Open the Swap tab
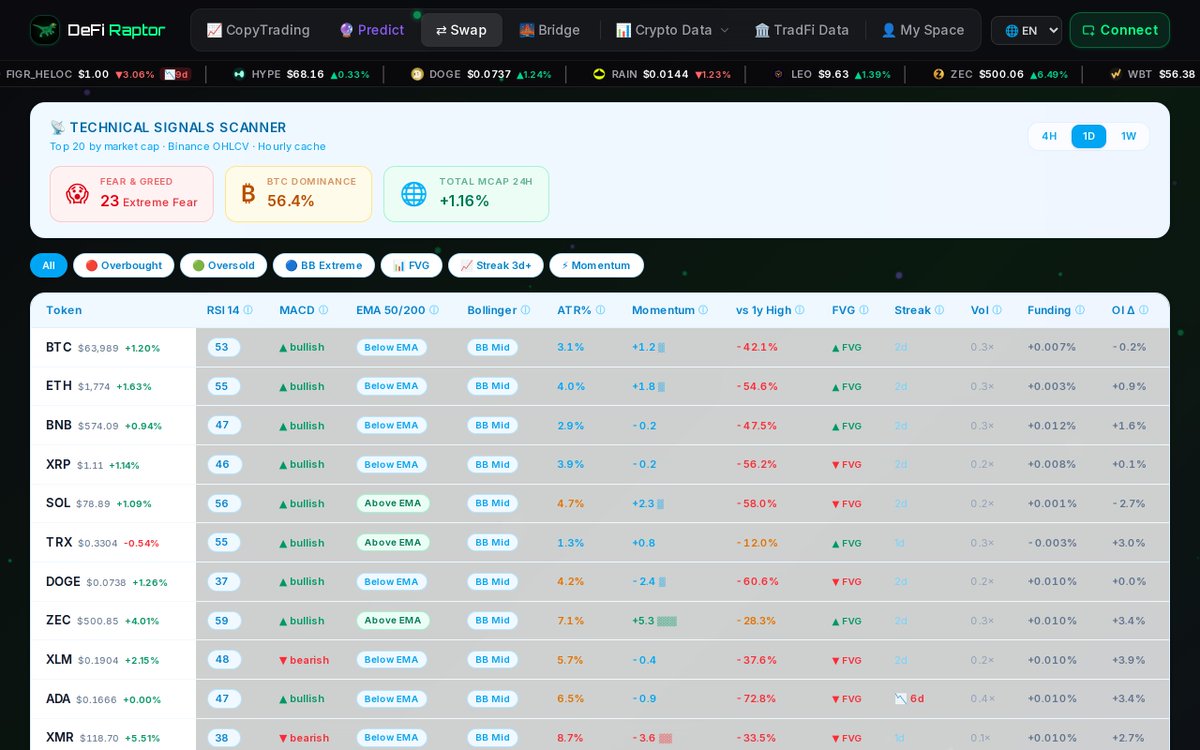 (x=461, y=30)
